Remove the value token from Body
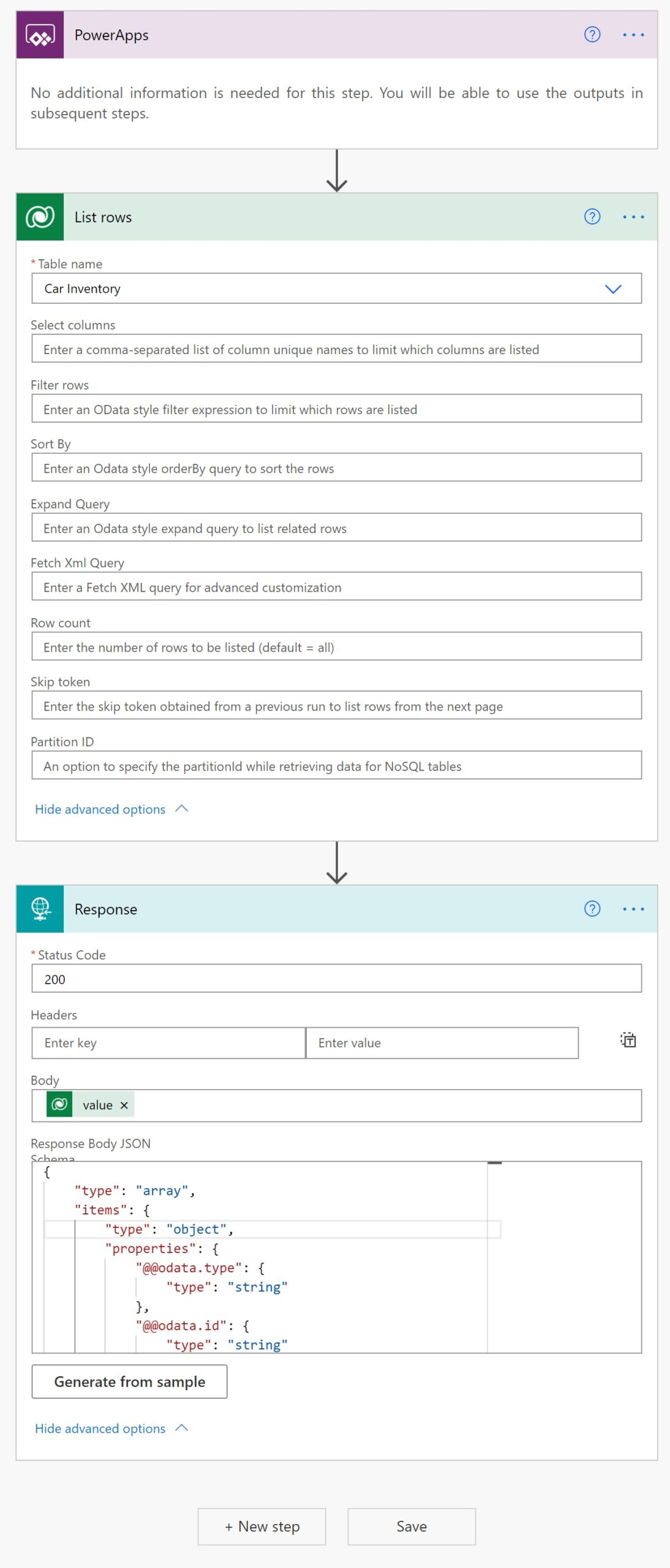Viewport: 670px width, 1568px height. [124, 1105]
